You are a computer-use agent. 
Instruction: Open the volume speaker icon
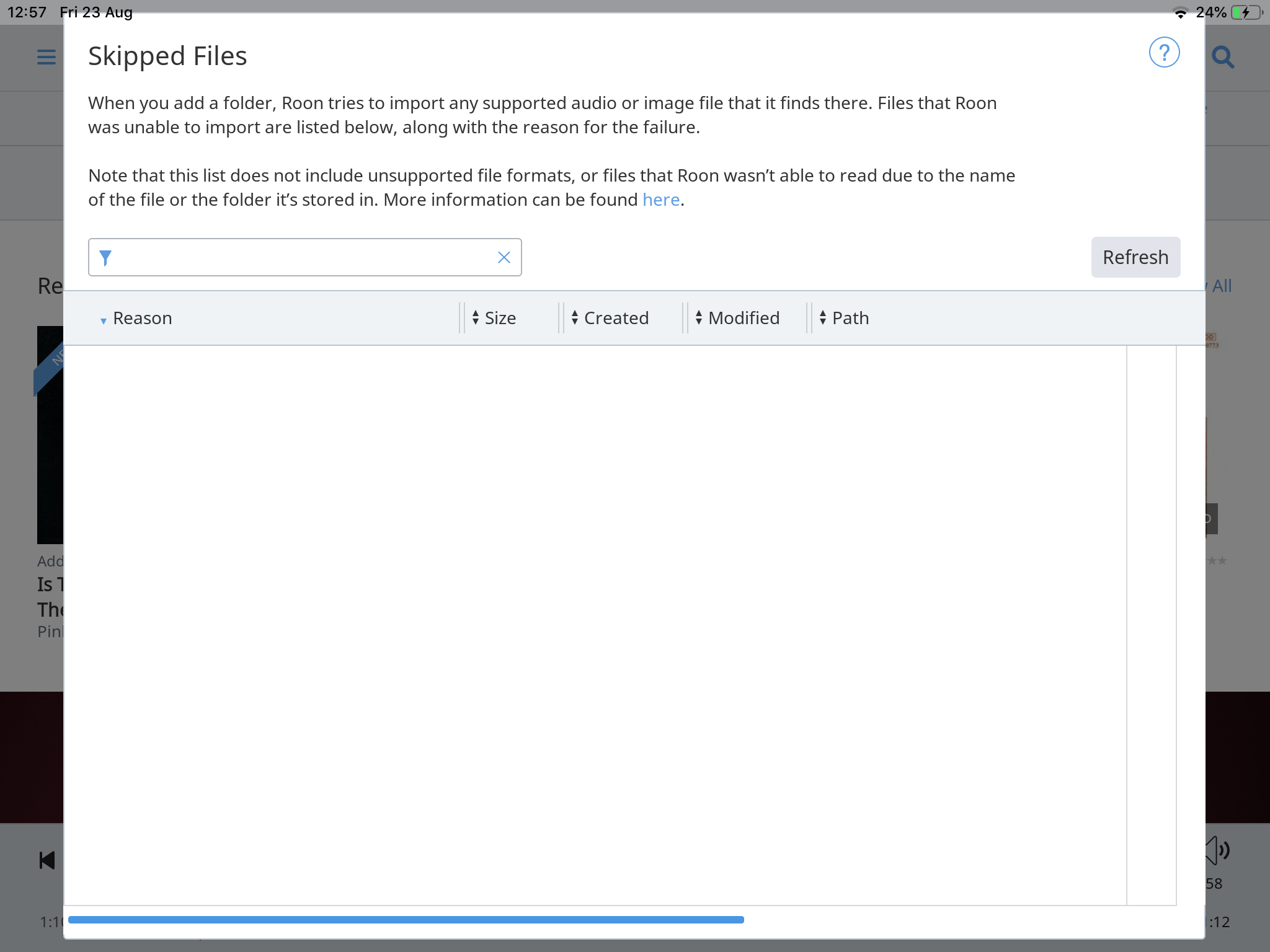pyautogui.click(x=1217, y=850)
